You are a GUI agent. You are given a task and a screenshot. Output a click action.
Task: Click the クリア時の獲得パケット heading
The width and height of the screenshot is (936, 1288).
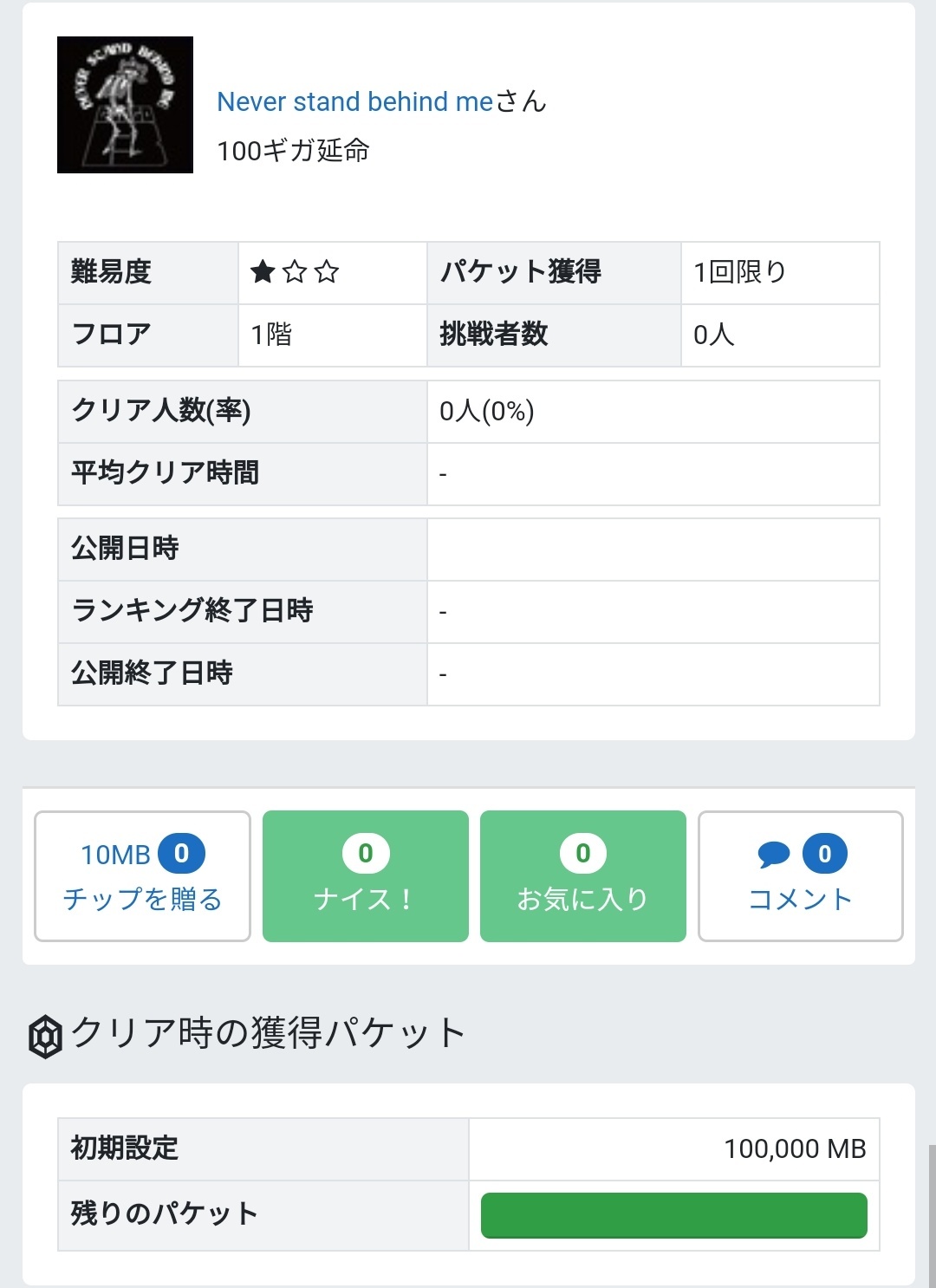coord(269,1033)
